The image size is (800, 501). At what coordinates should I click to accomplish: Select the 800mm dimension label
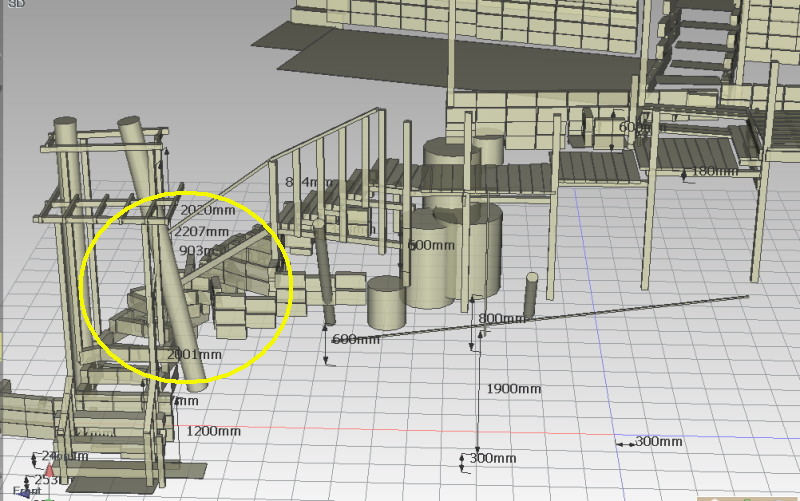502,319
